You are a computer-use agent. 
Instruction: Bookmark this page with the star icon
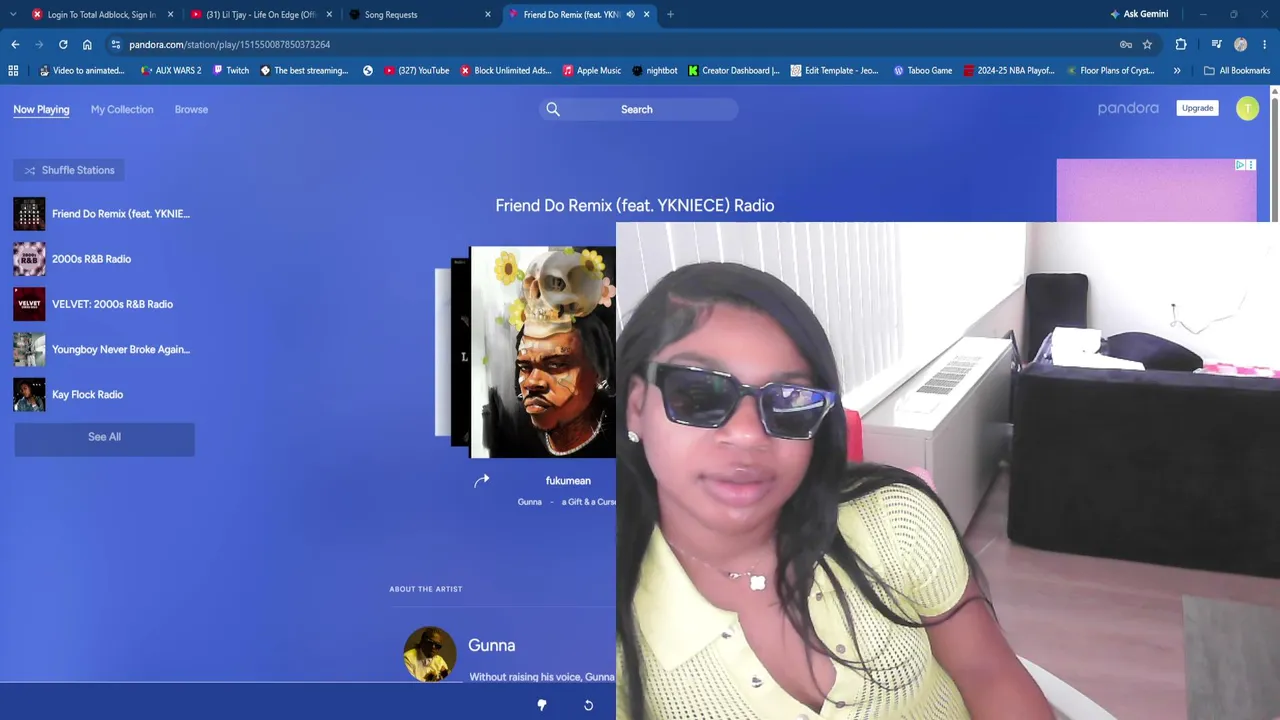(x=1147, y=44)
